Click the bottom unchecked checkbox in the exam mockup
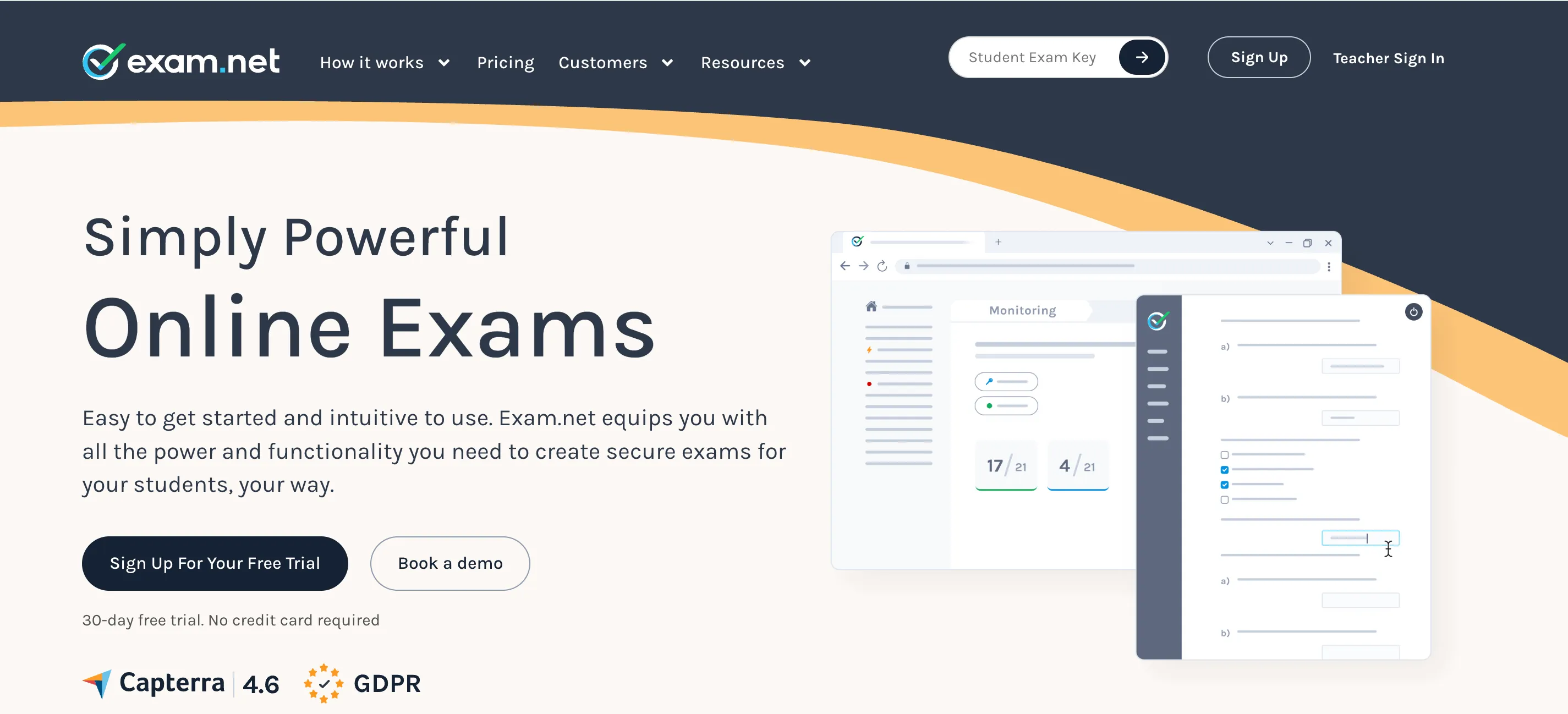 (x=1224, y=499)
